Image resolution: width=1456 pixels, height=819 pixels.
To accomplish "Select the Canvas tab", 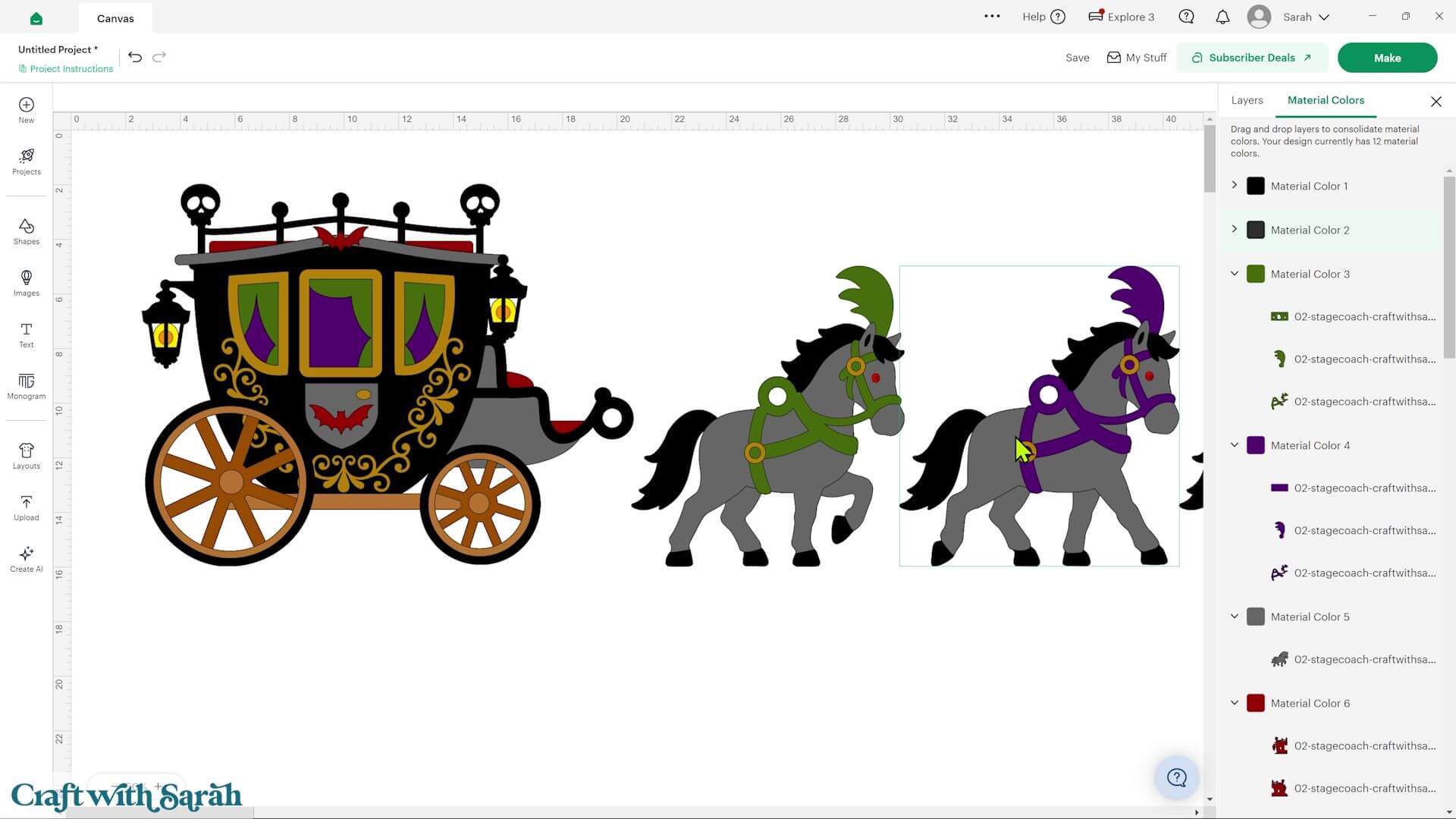I will (115, 18).
